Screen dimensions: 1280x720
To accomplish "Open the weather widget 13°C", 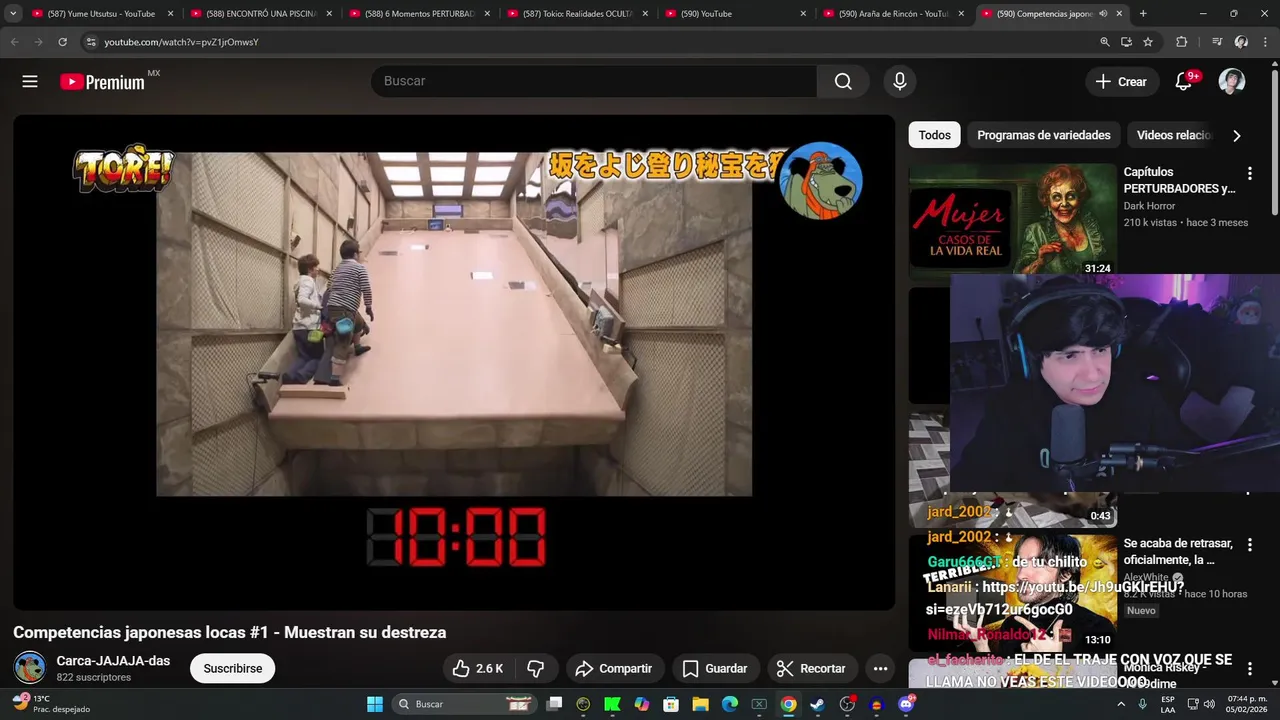I will pyautogui.click(x=50, y=704).
